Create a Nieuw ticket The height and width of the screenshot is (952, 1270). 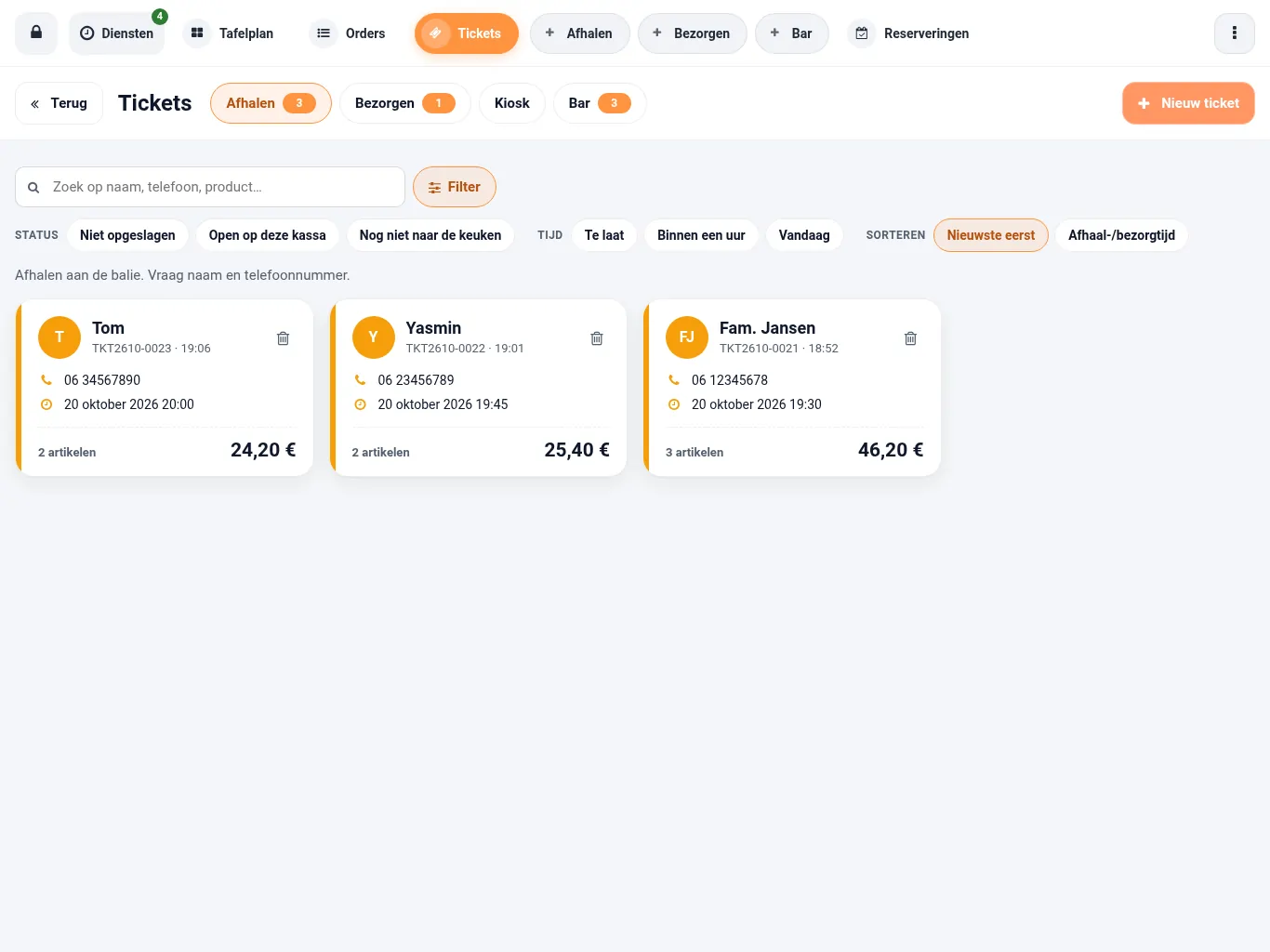point(1188,103)
